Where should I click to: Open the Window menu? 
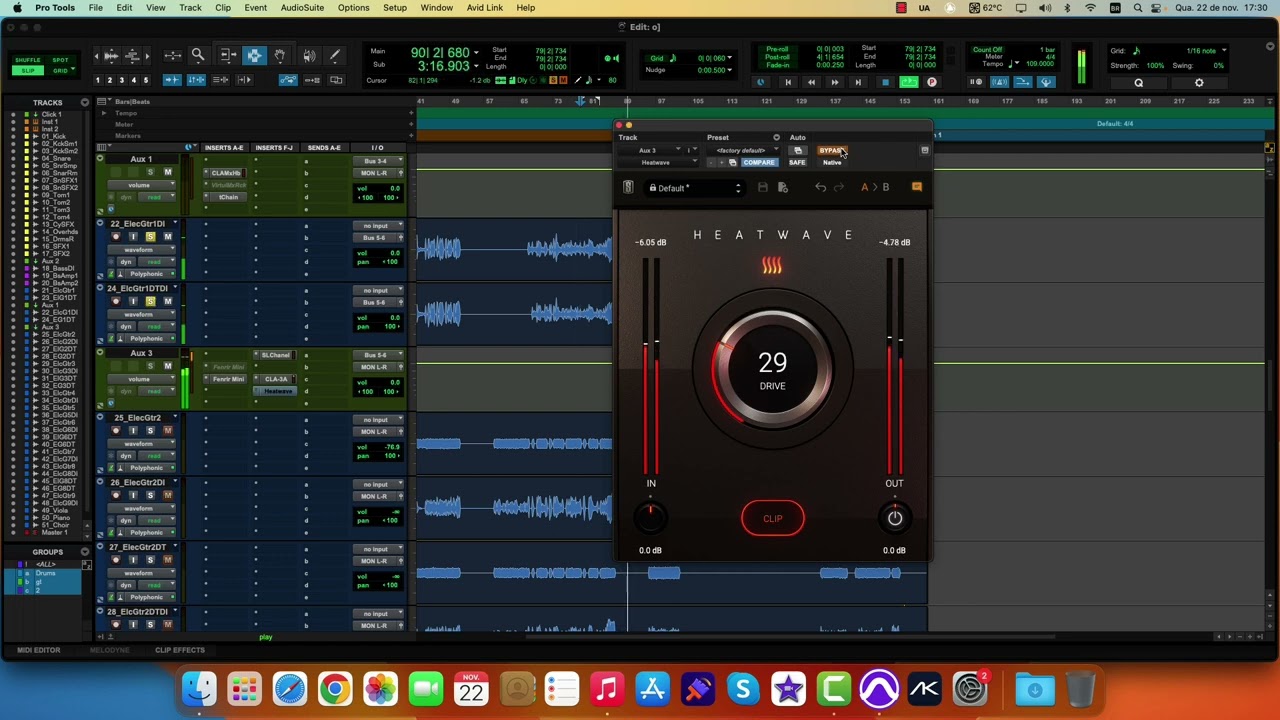click(436, 8)
